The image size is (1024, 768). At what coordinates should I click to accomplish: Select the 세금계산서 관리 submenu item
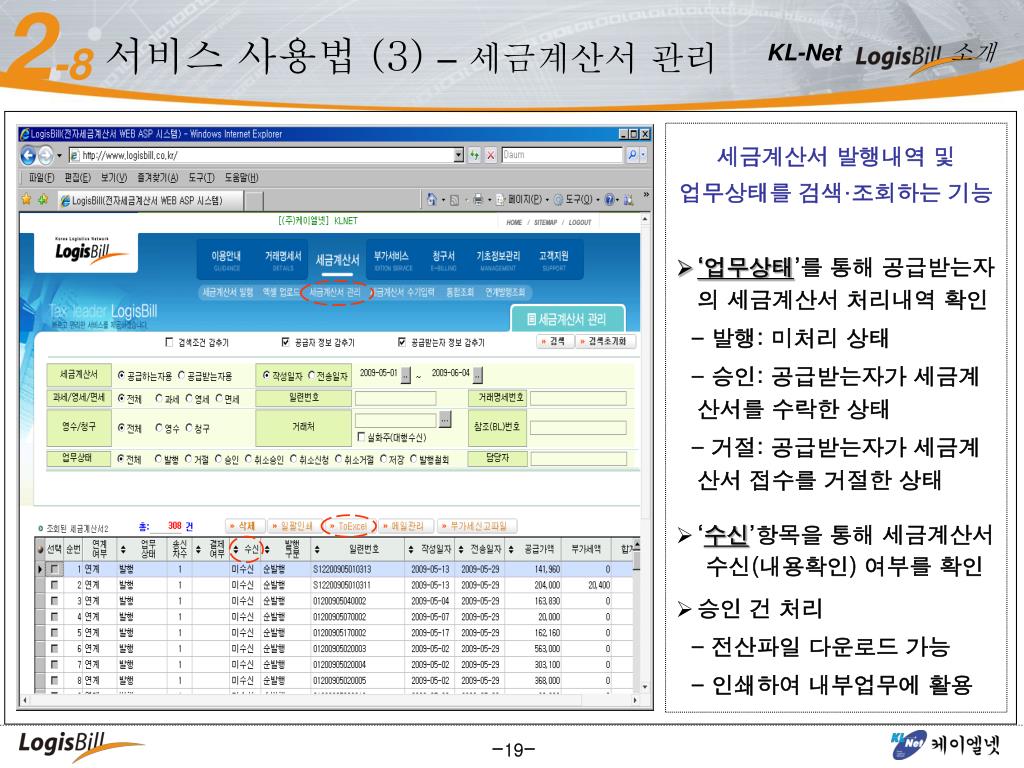[x=334, y=293]
